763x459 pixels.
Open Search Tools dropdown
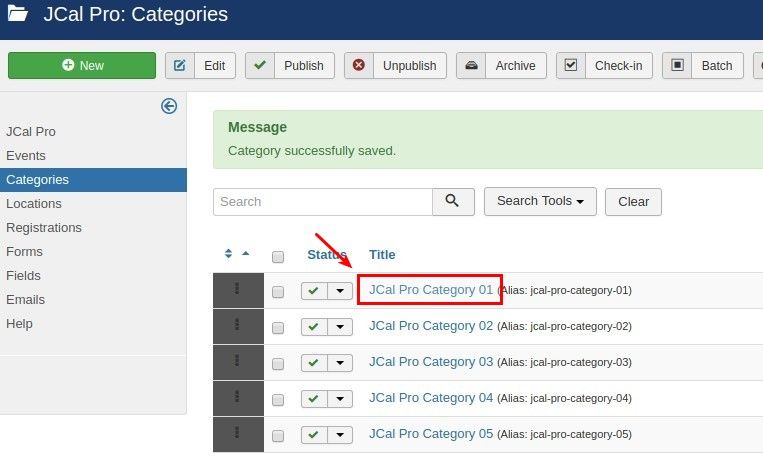pos(540,201)
